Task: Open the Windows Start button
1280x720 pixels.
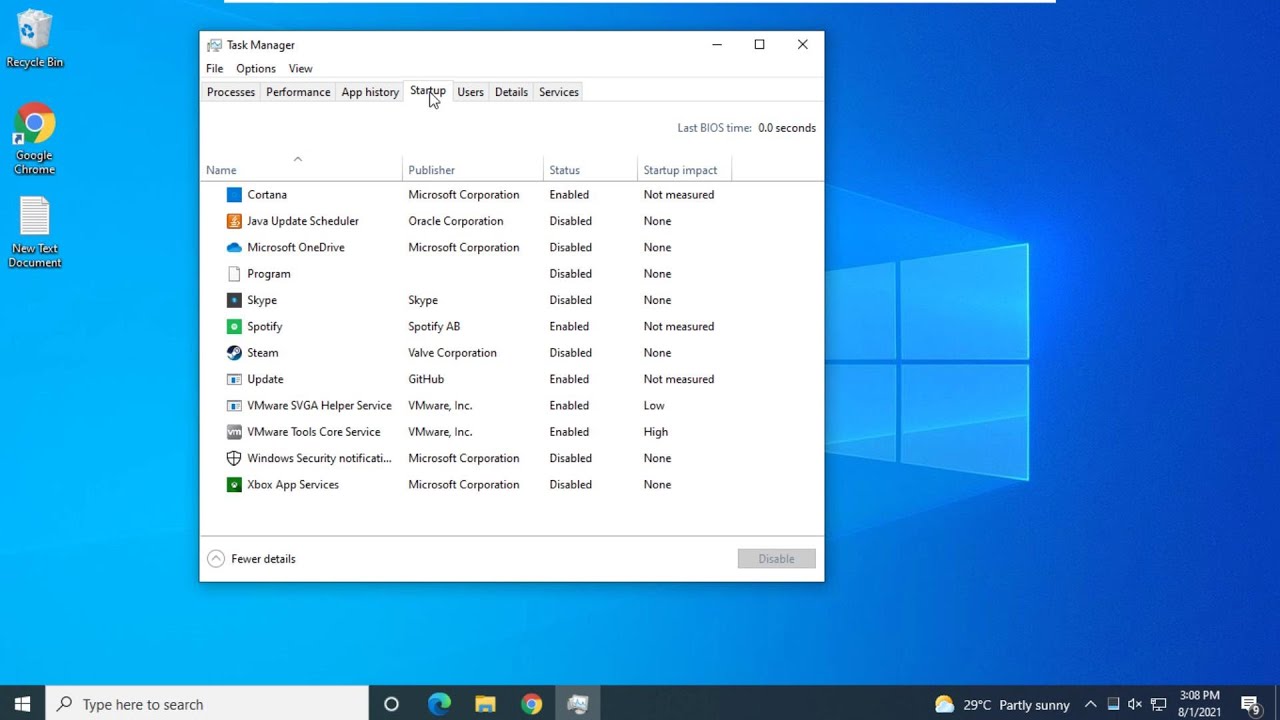Action: (x=22, y=704)
